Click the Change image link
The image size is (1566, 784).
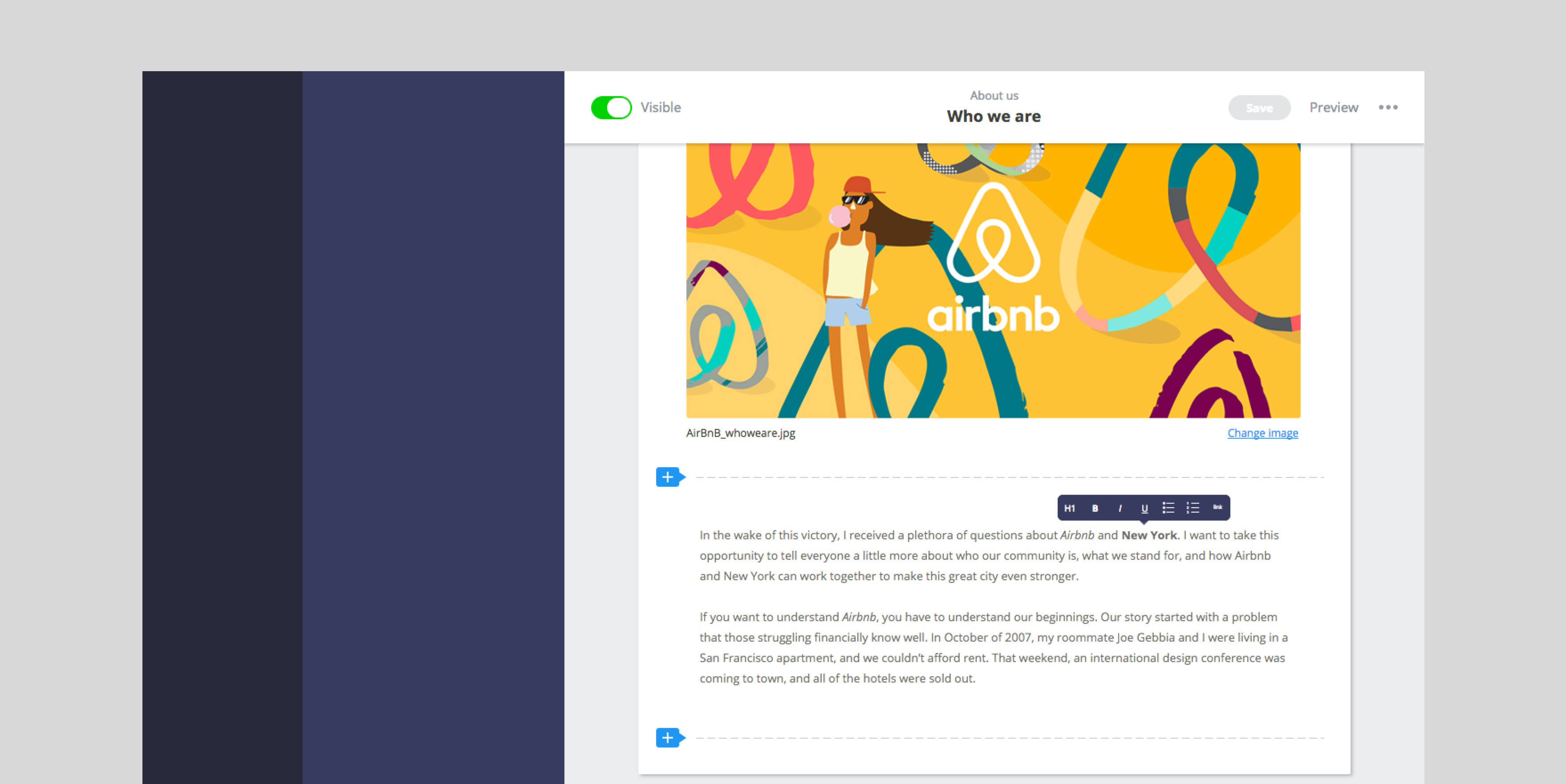click(1263, 433)
